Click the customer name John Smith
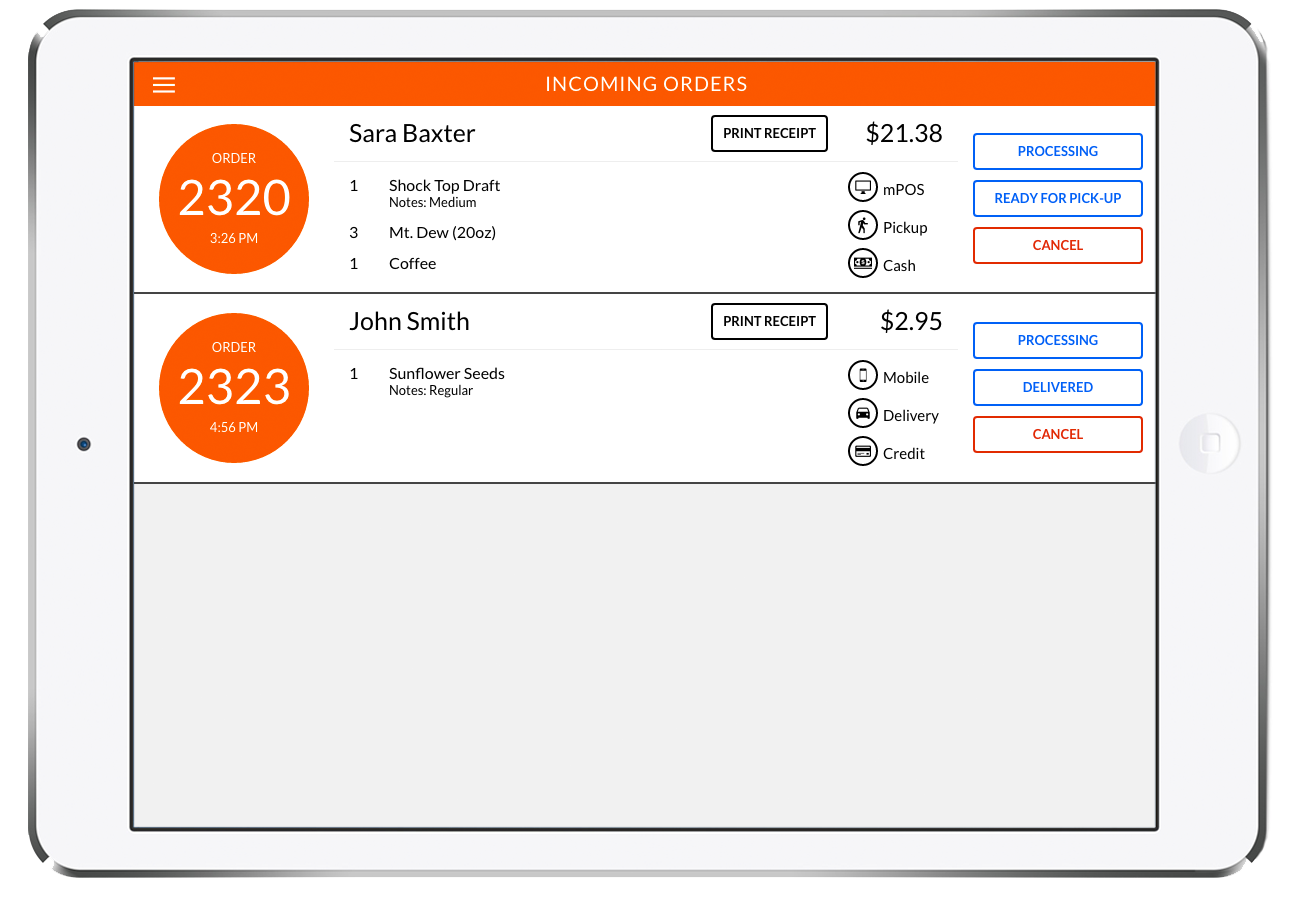This screenshot has height=900, width=1300. [x=409, y=322]
